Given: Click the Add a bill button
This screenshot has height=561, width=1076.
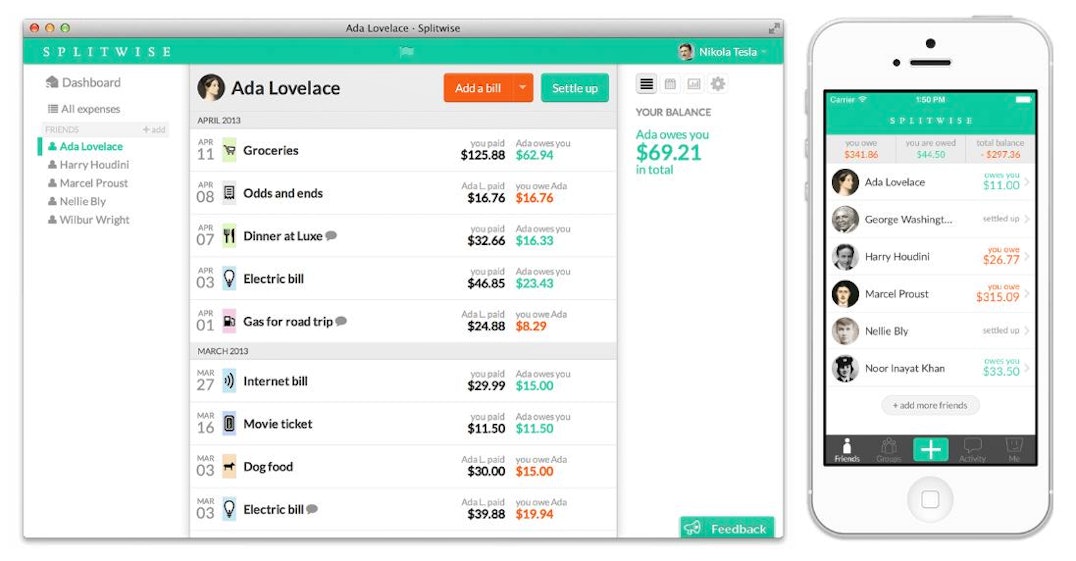Looking at the screenshot, I should [x=478, y=88].
